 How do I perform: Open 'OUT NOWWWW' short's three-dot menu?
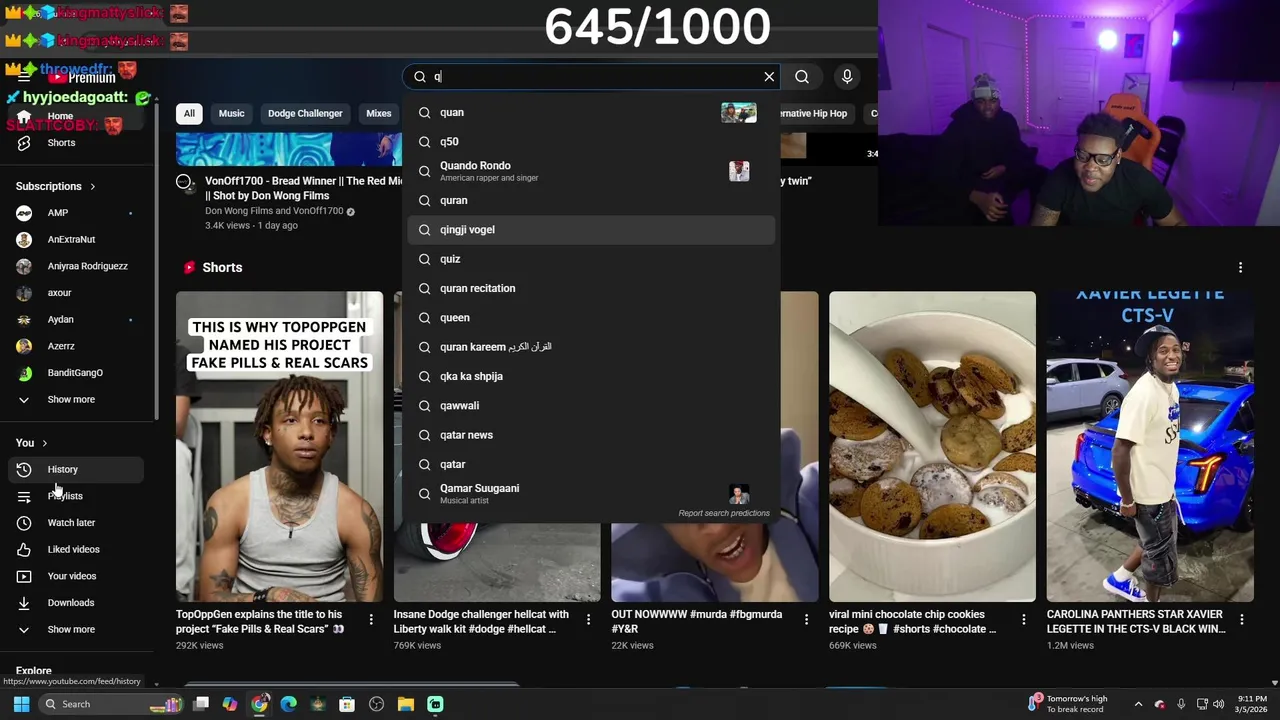pyautogui.click(x=806, y=620)
